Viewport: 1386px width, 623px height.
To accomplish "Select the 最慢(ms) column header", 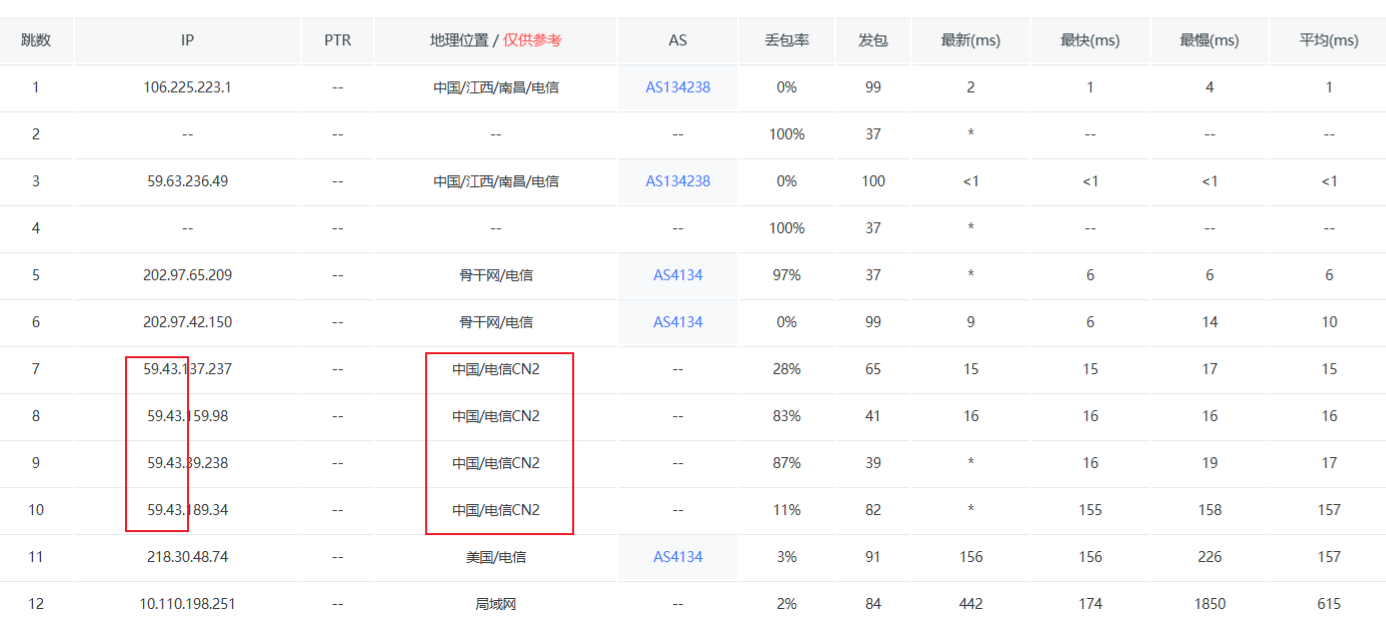I will tap(1210, 40).
